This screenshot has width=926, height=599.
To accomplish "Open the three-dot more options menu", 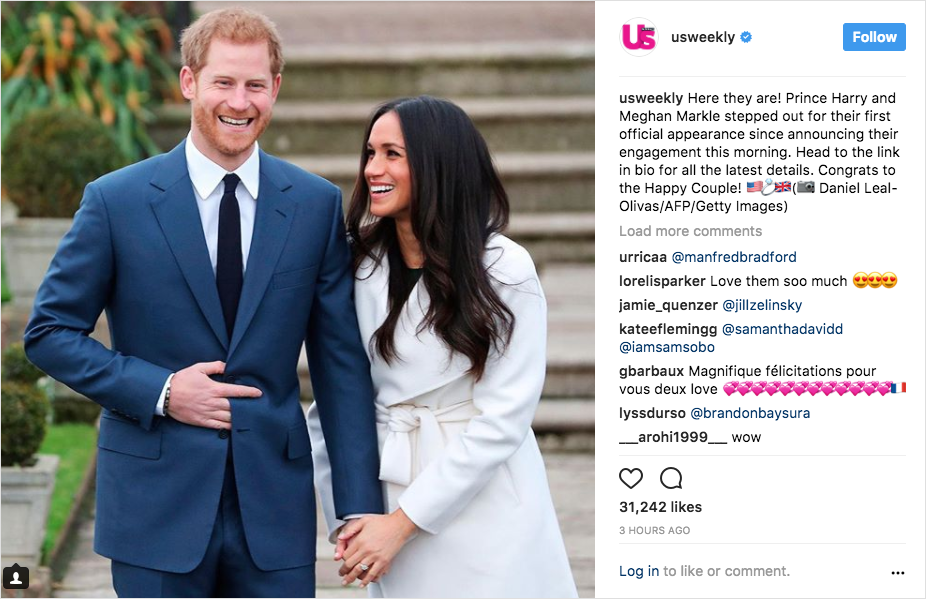I will tap(898, 572).
